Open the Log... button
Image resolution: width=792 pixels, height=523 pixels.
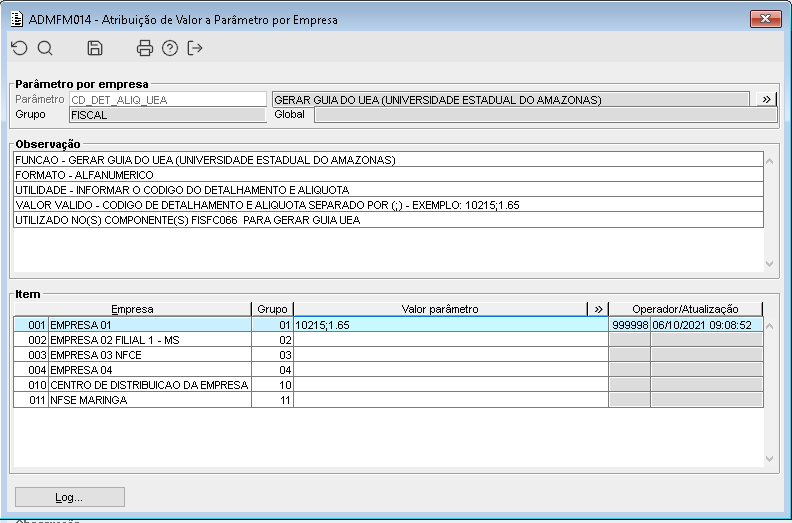(70, 497)
